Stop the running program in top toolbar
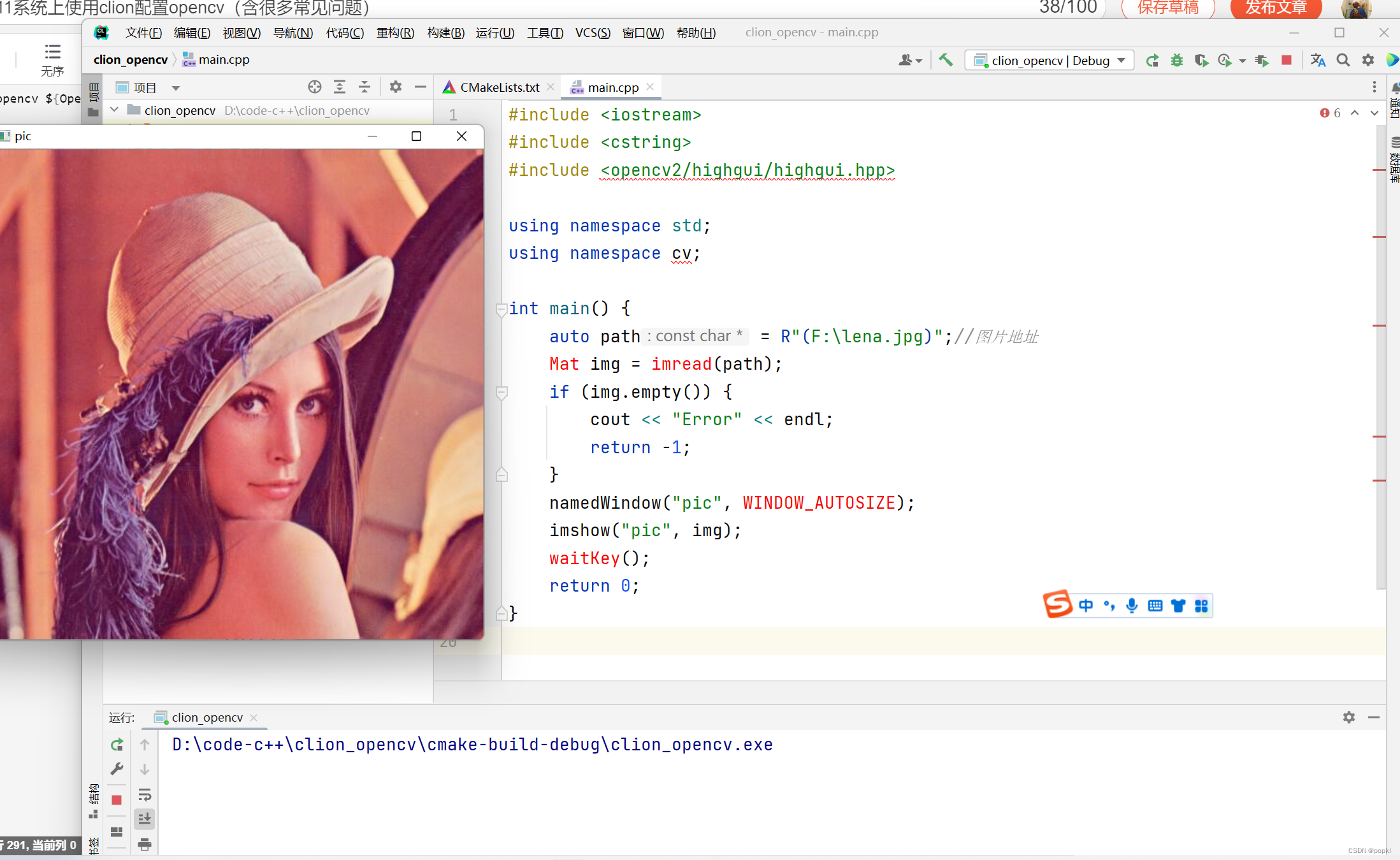 [1287, 60]
